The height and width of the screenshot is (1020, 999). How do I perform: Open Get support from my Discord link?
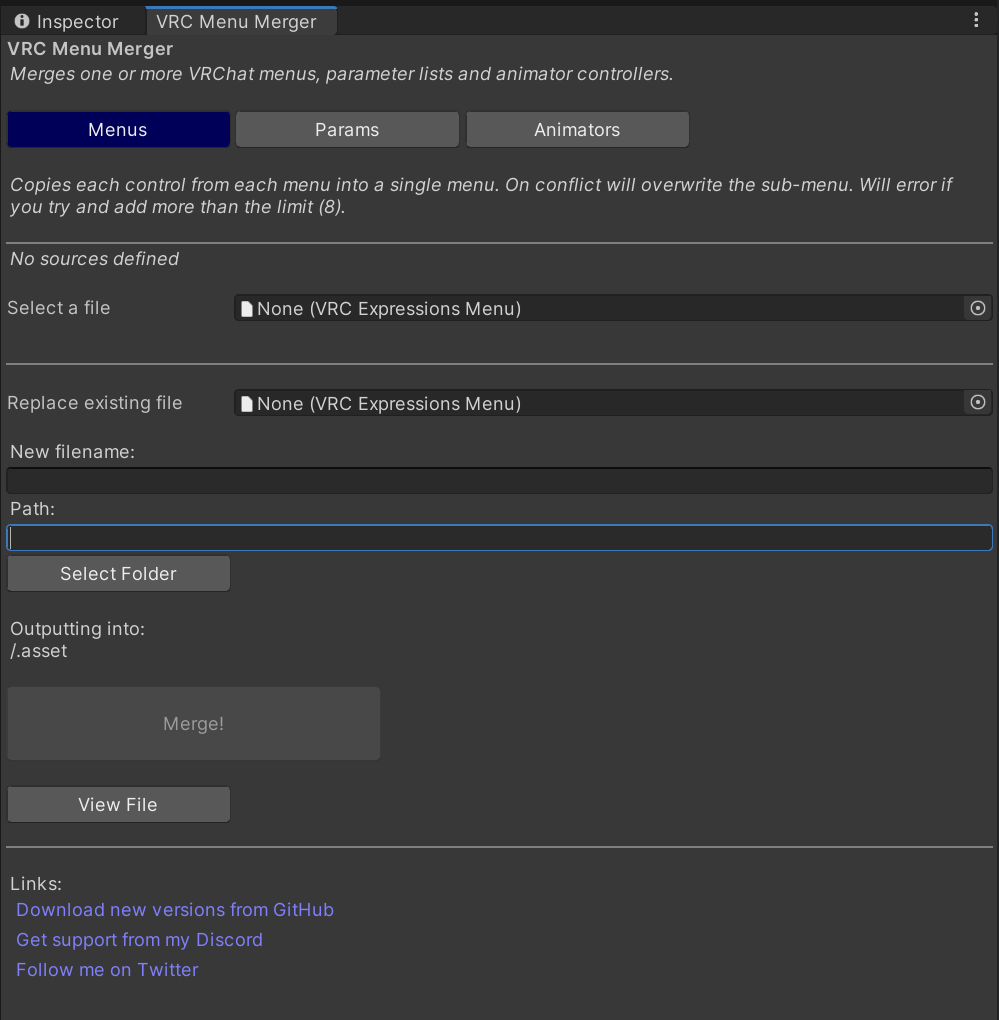[x=139, y=939]
